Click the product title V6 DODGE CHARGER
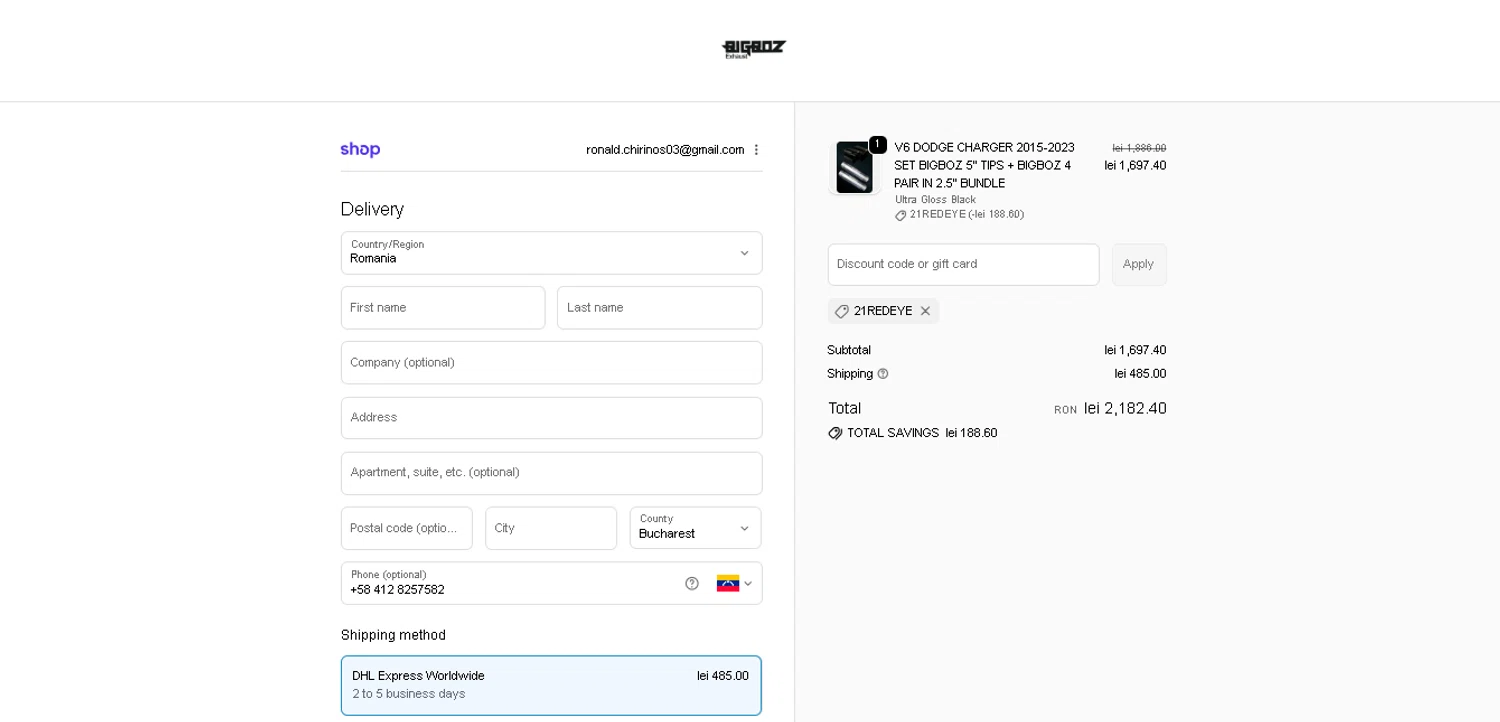The width and height of the screenshot is (1500, 722). coord(984,166)
